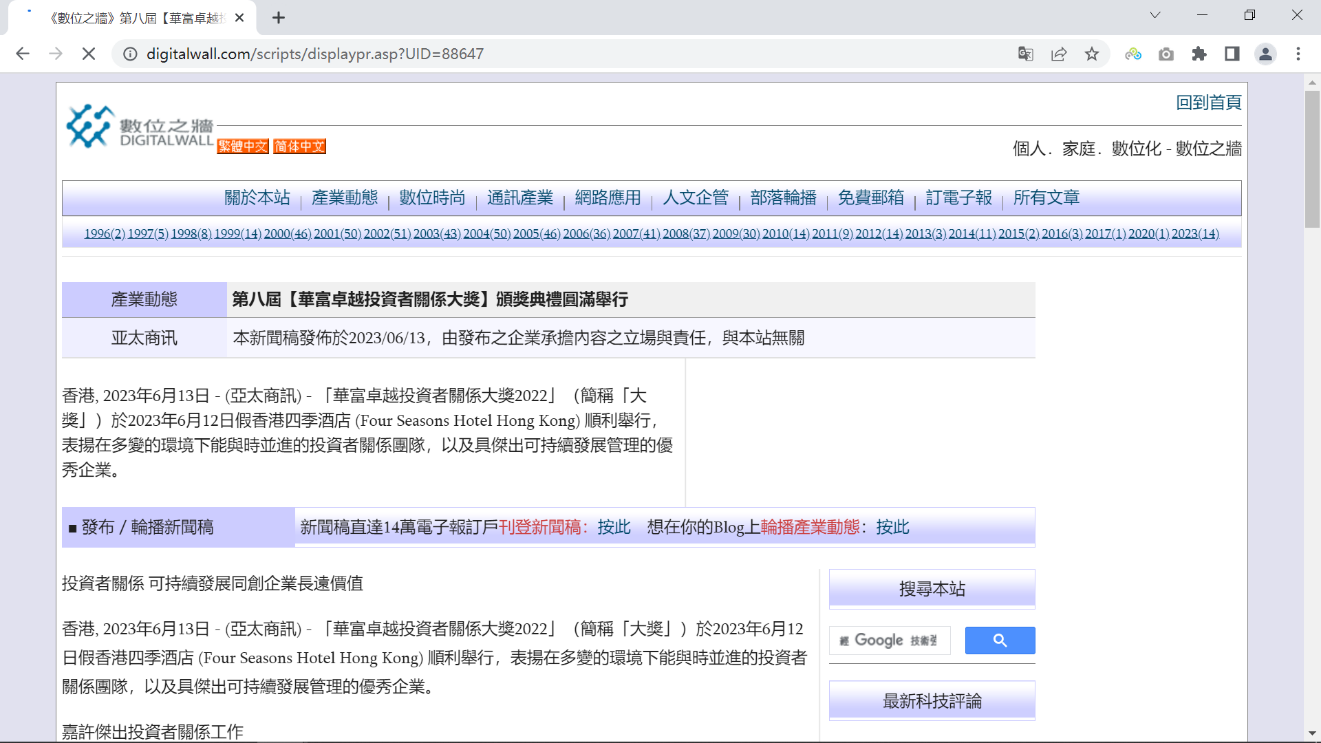
Task: Open the 2020(1) archive link
Action: (x=1148, y=234)
